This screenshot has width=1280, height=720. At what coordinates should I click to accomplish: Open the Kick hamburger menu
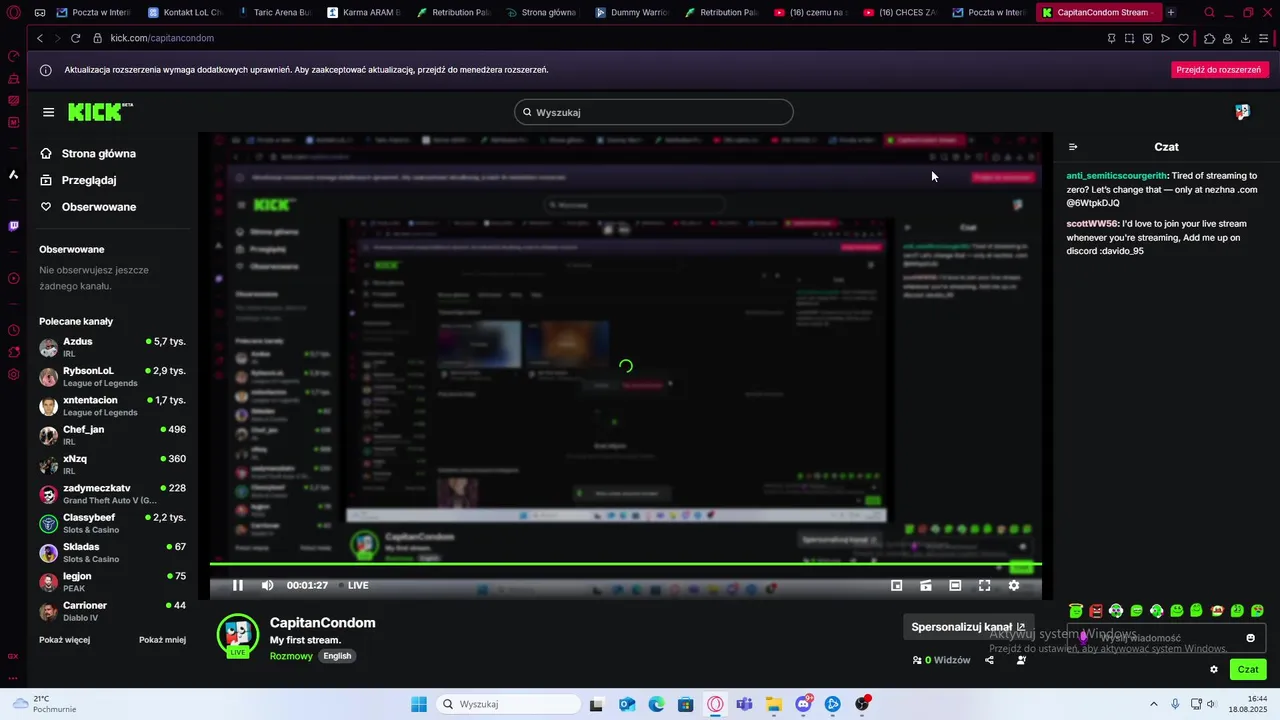[x=48, y=112]
